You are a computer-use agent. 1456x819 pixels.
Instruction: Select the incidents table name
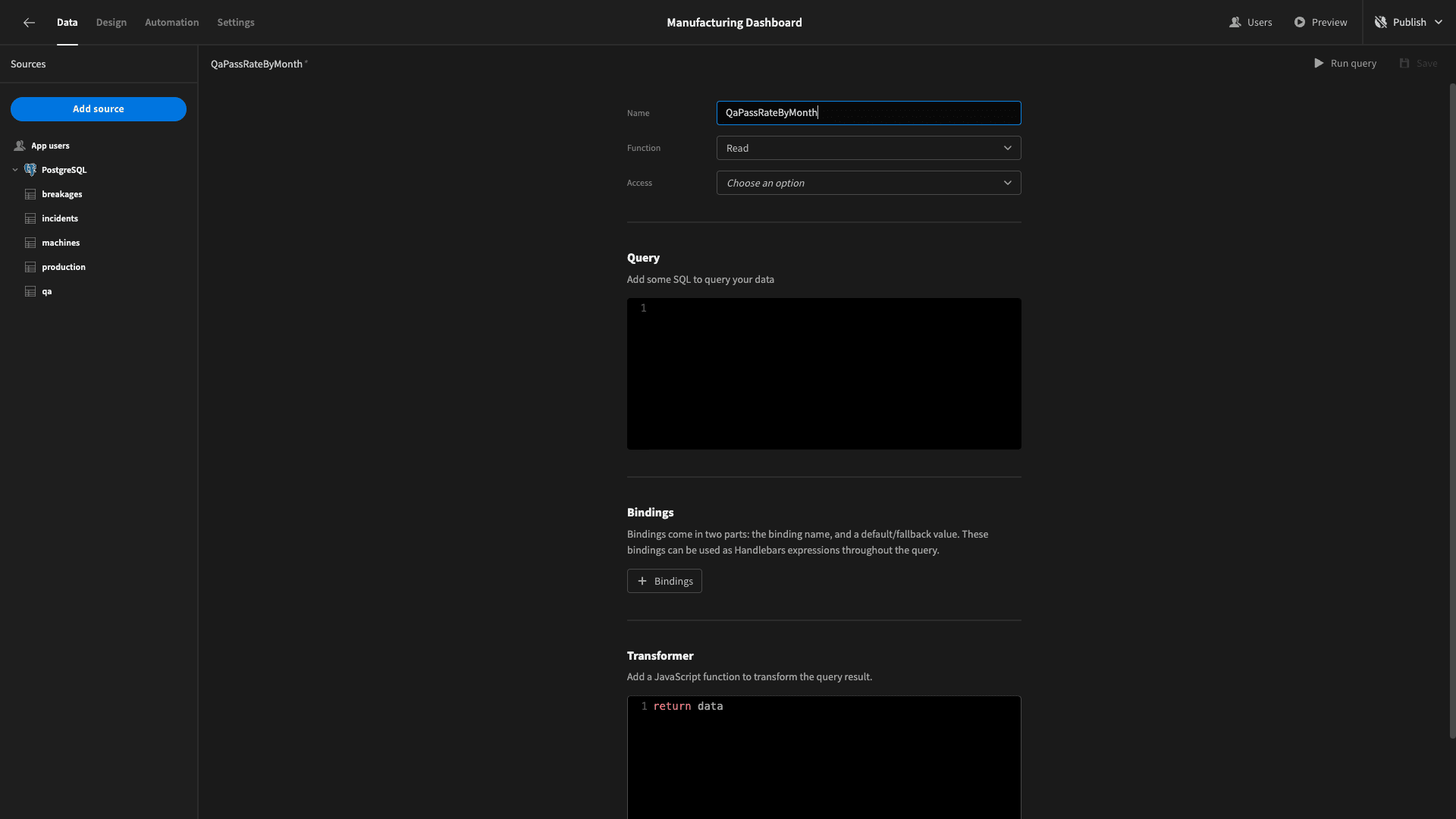[60, 218]
